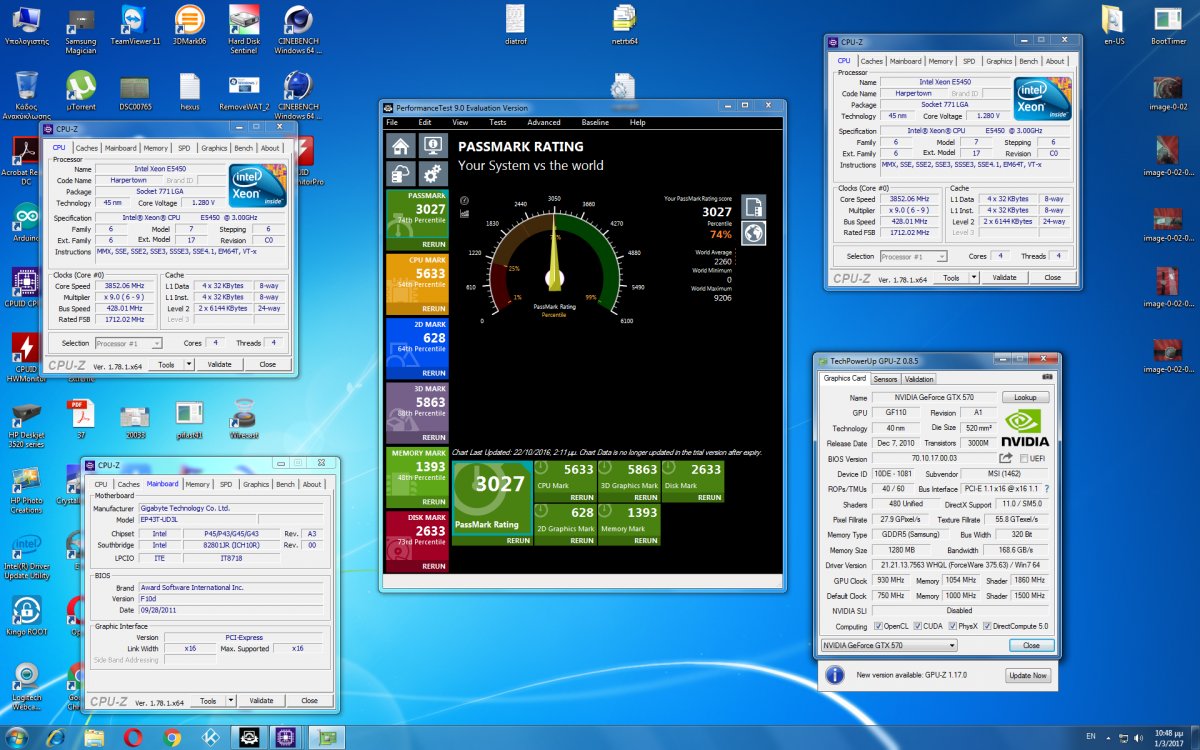Open the µTorrent desktop icon
Image resolution: width=1200 pixels, height=750 pixels.
pos(81,92)
